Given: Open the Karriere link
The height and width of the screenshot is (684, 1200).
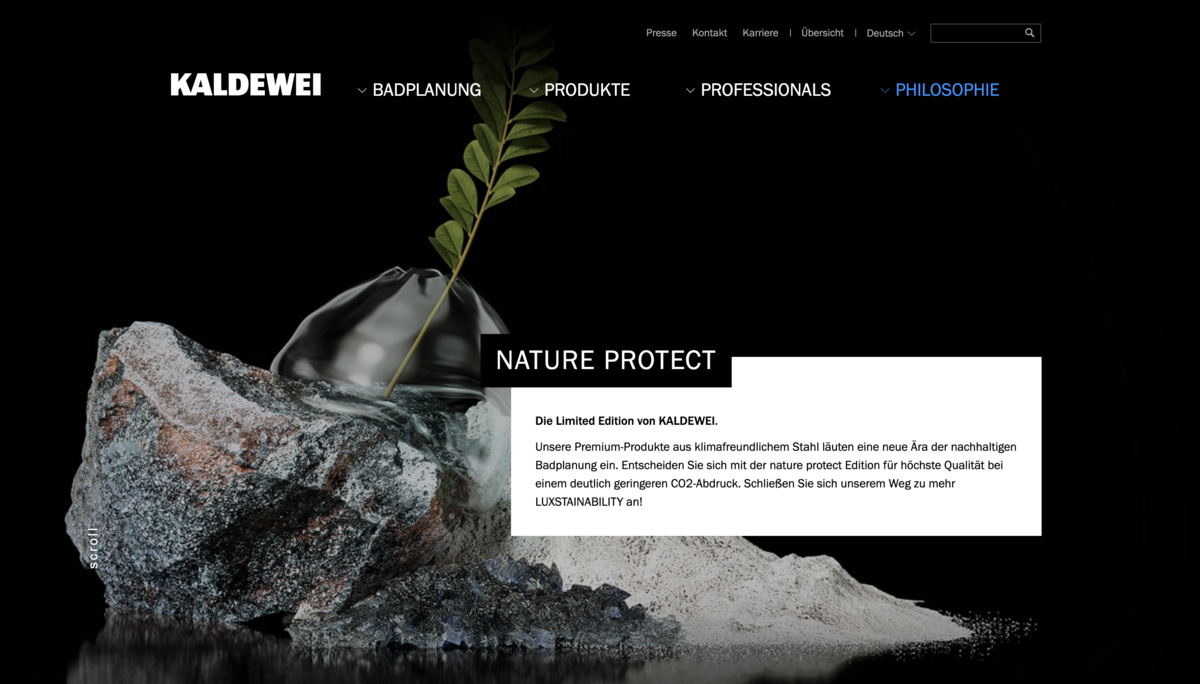Looking at the screenshot, I should click(760, 33).
